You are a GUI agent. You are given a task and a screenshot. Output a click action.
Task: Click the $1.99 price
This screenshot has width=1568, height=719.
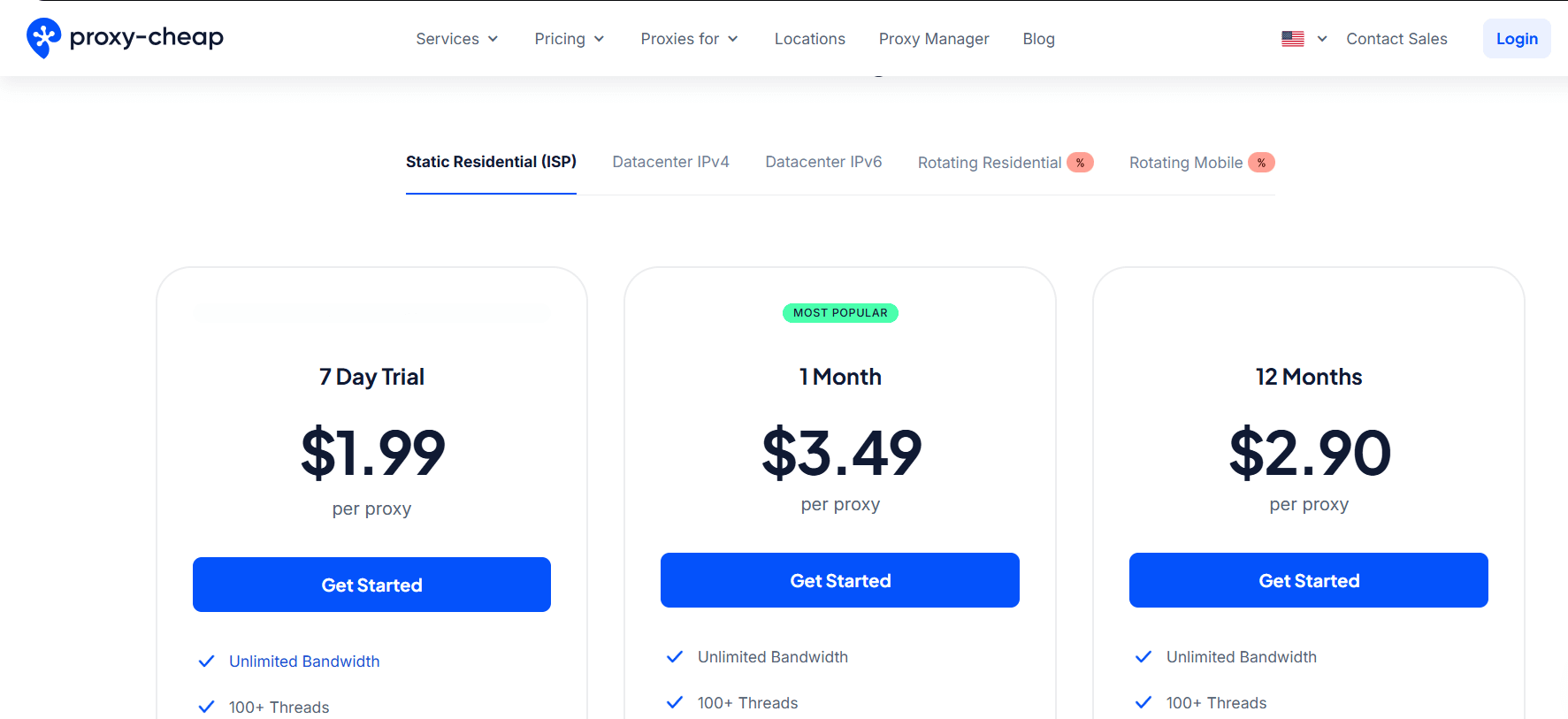372,453
